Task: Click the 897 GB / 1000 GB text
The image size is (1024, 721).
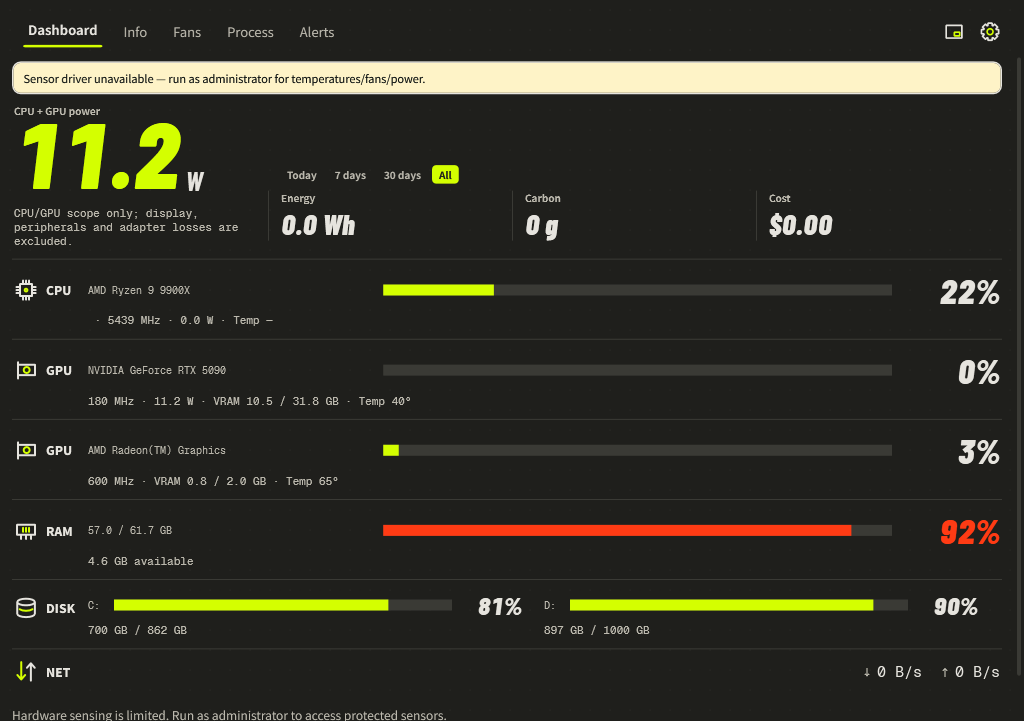Action: click(596, 630)
